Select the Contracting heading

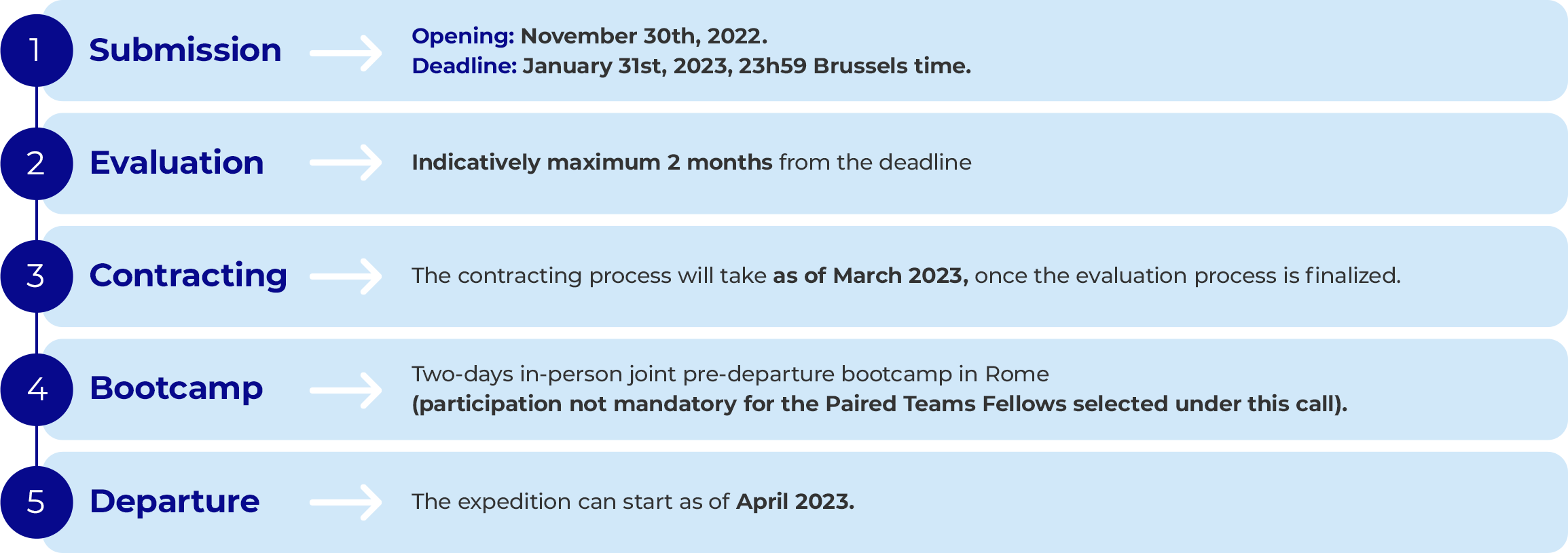[x=189, y=277]
